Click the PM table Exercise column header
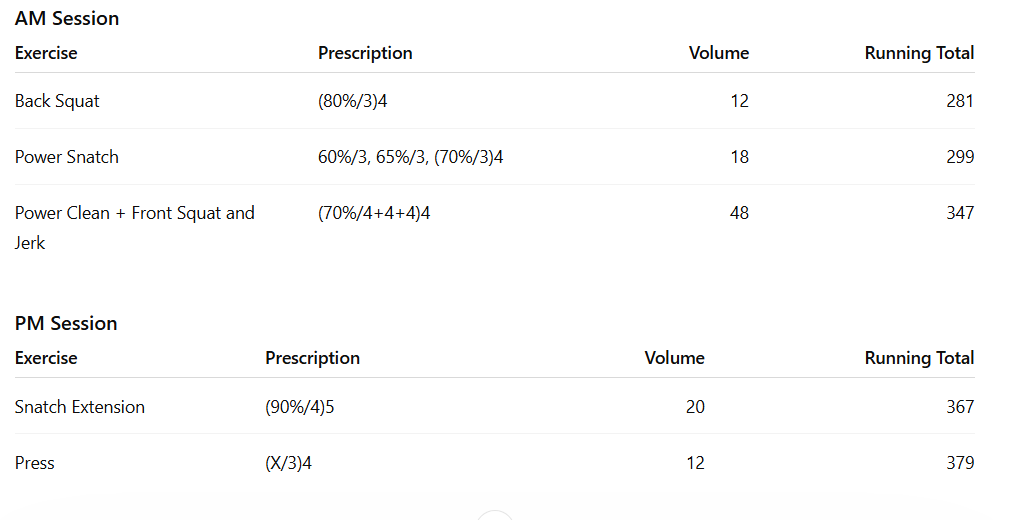1027x520 pixels. pyautogui.click(x=46, y=358)
